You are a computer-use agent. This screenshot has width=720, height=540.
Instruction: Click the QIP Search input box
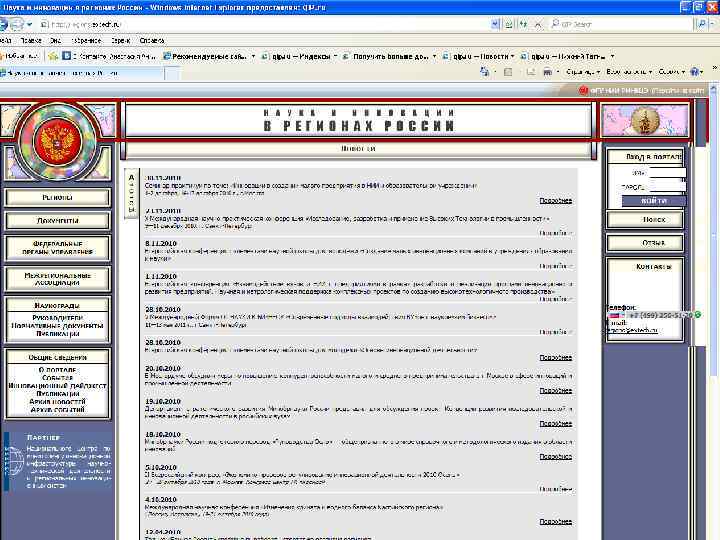tap(621, 24)
